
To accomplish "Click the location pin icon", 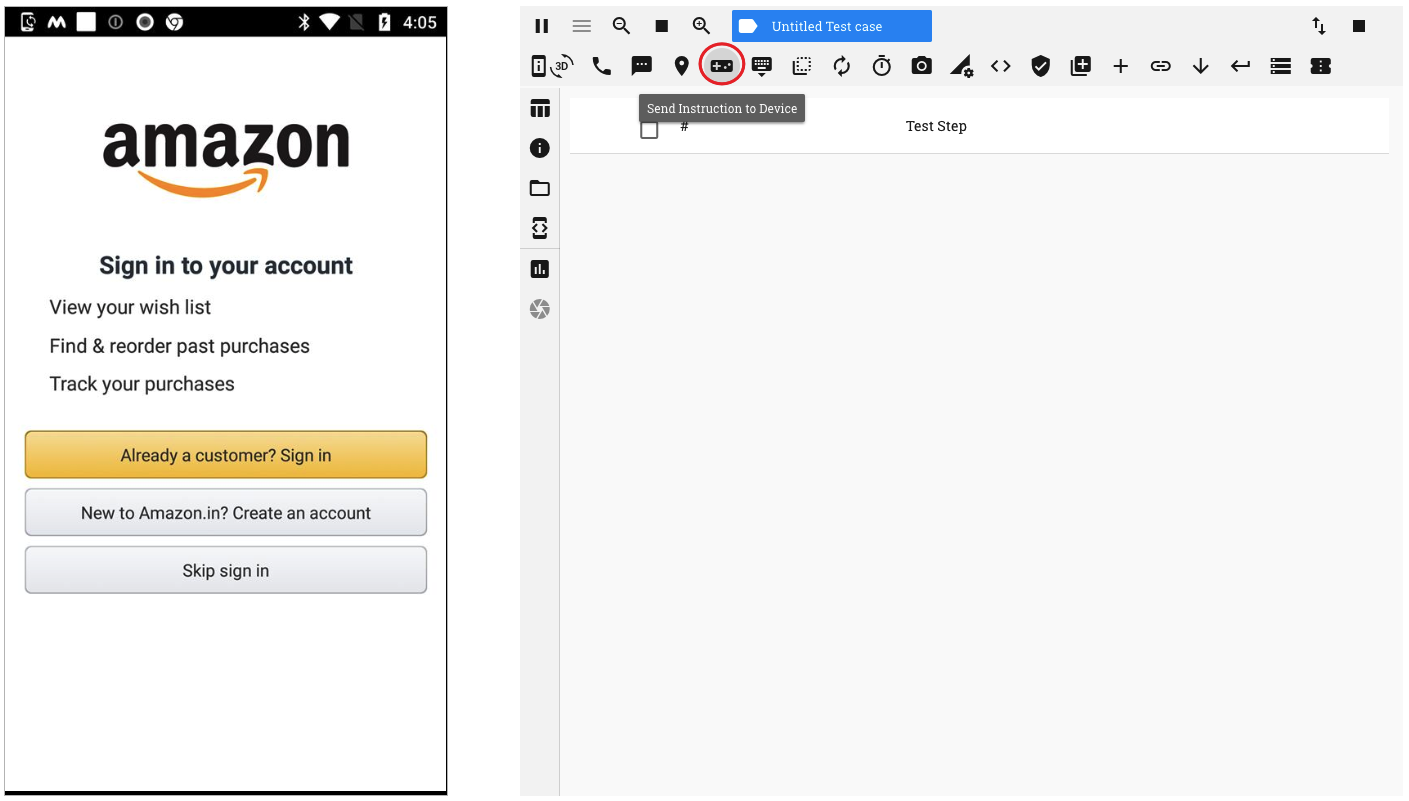I will point(681,66).
